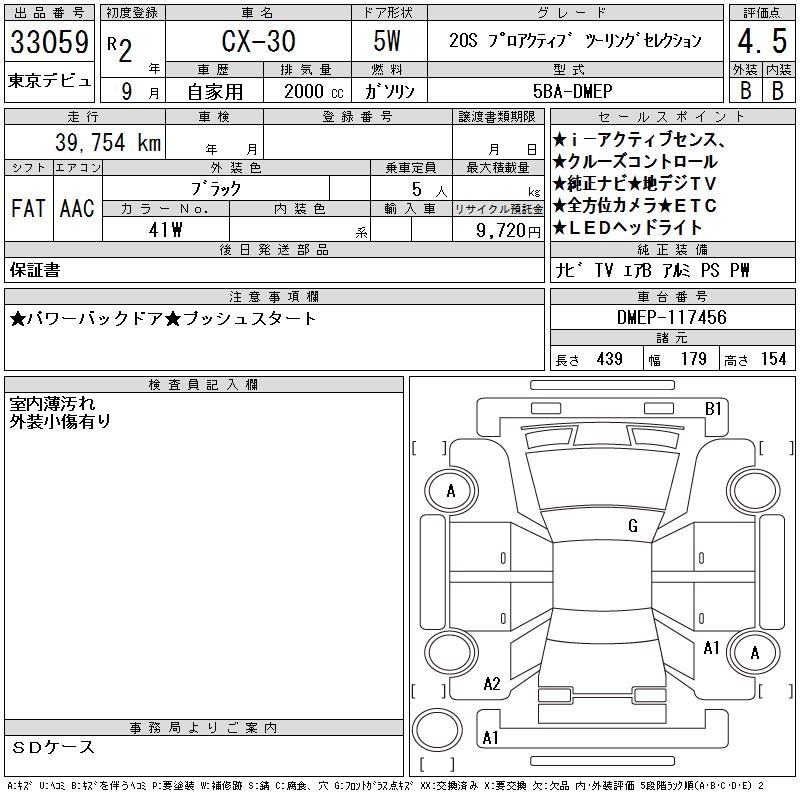
Task: Select the sales point ★全方位カメラ★ETC
Action: (635, 205)
